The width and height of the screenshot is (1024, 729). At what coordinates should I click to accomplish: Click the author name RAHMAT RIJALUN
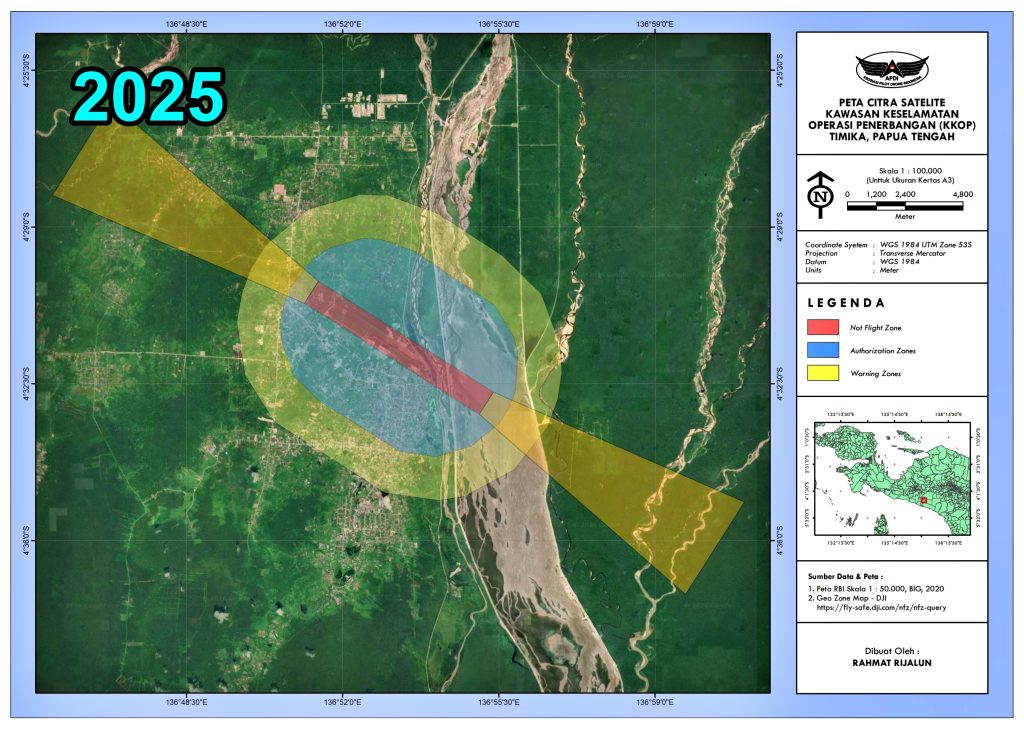tap(892, 662)
